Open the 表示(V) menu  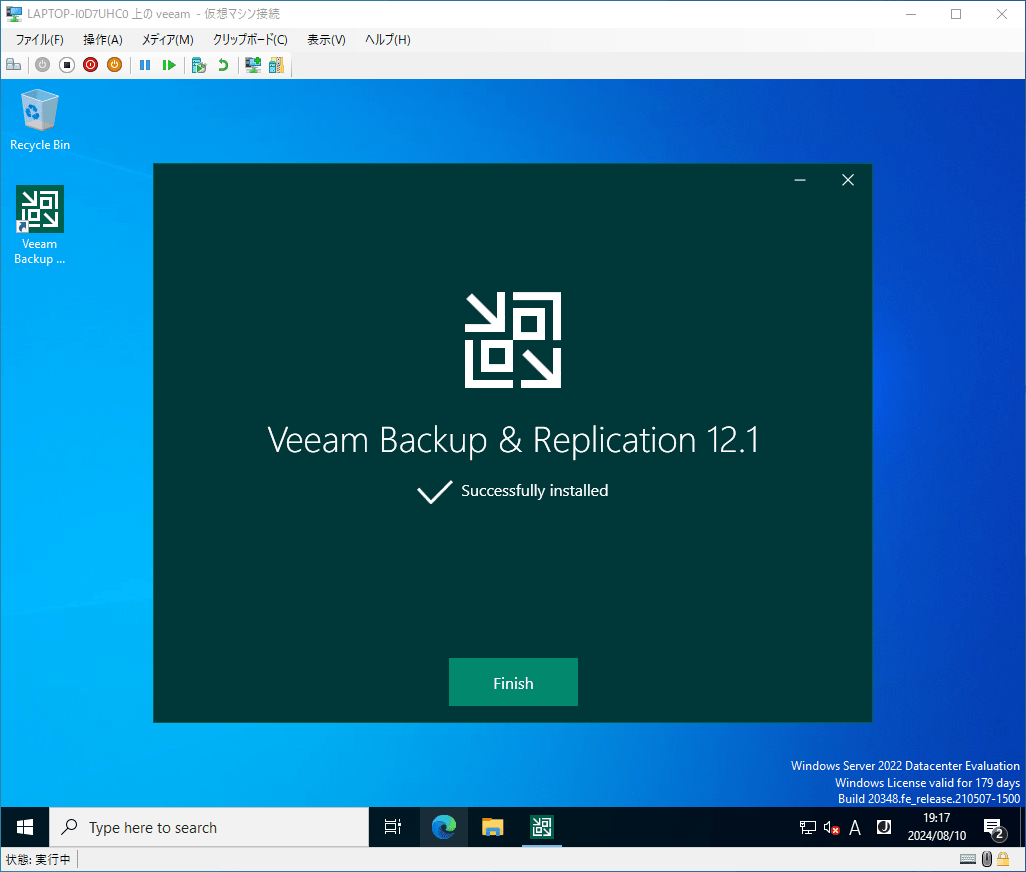(x=327, y=39)
